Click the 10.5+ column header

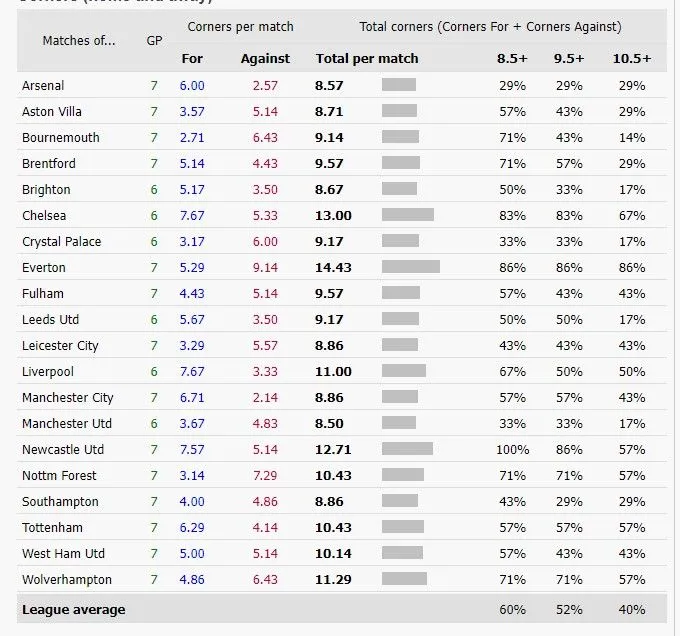click(632, 59)
